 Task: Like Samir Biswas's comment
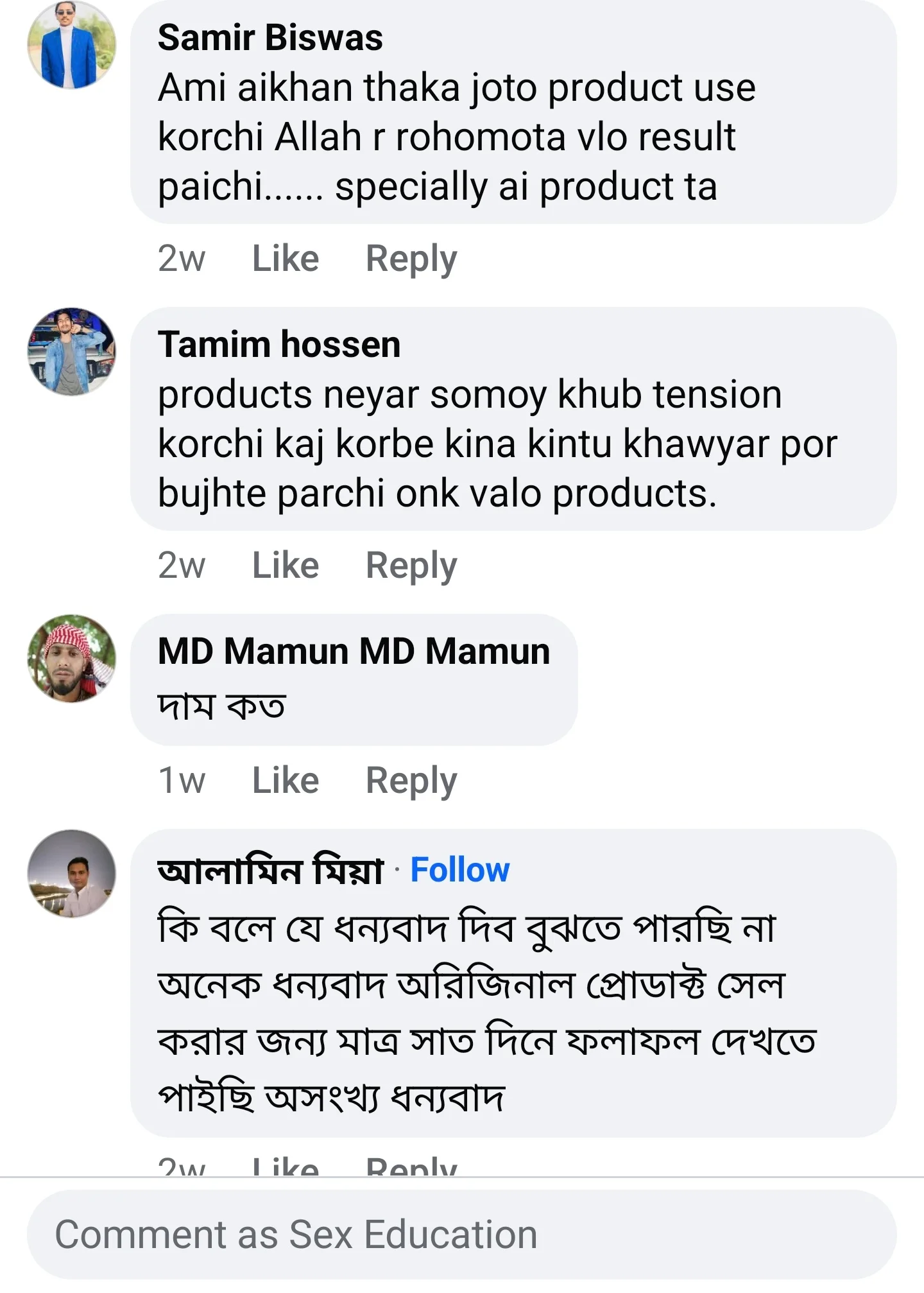point(284,257)
